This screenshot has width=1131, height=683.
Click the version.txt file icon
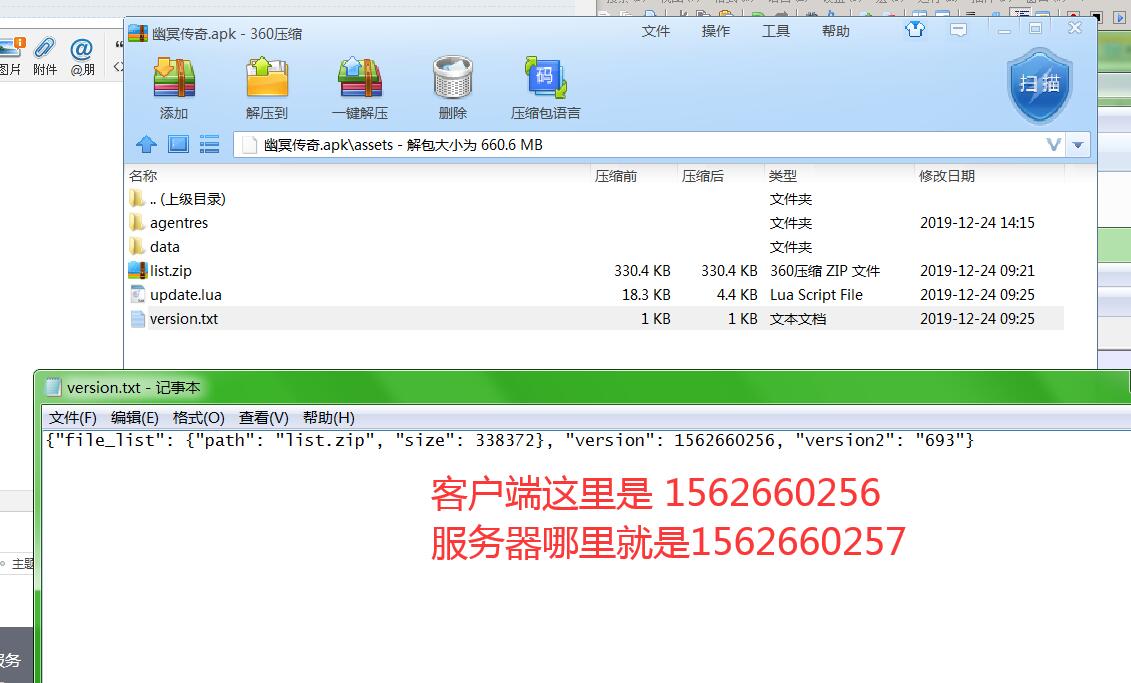pyautogui.click(x=137, y=318)
